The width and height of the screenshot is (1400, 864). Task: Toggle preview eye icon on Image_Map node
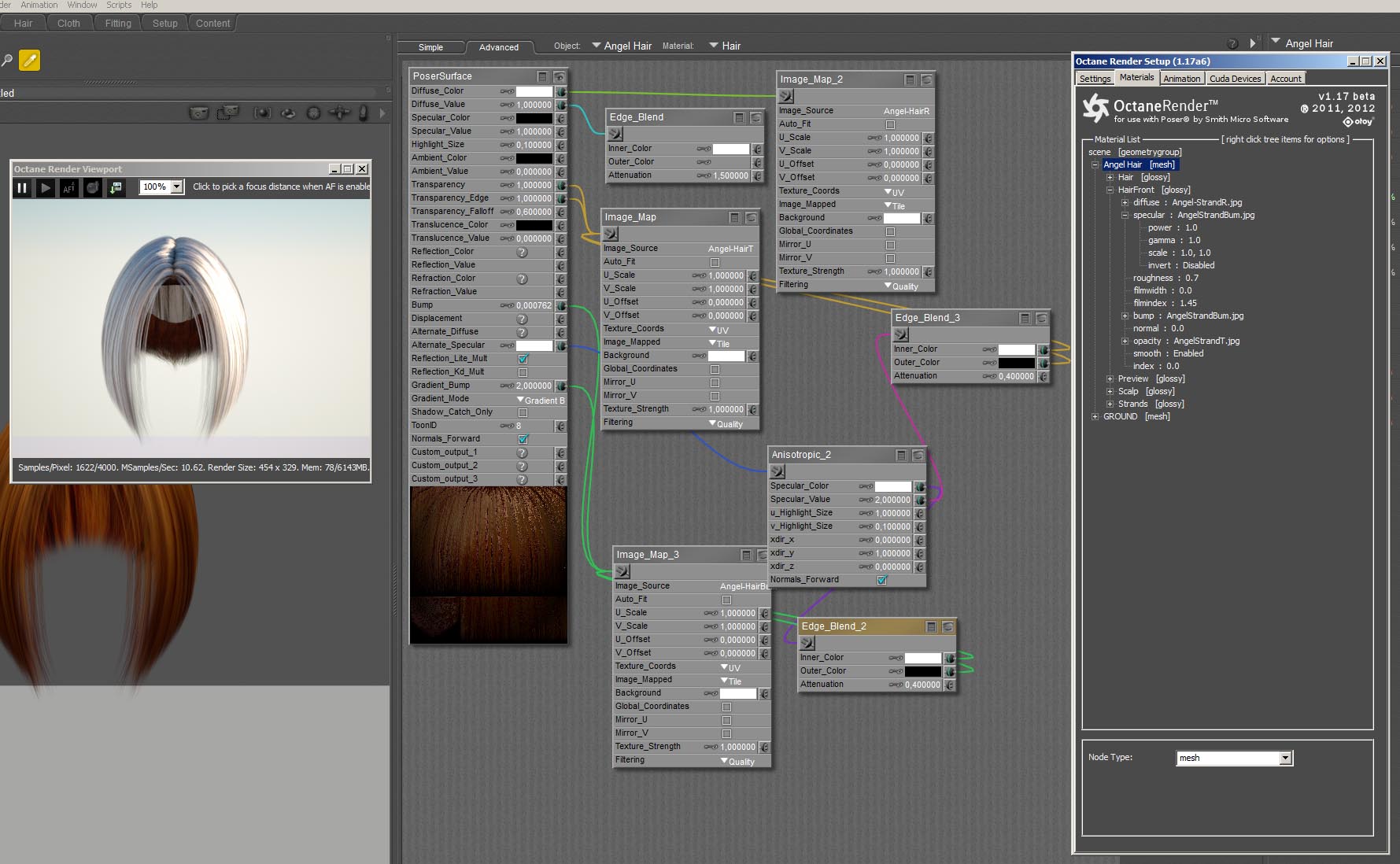tap(751, 217)
